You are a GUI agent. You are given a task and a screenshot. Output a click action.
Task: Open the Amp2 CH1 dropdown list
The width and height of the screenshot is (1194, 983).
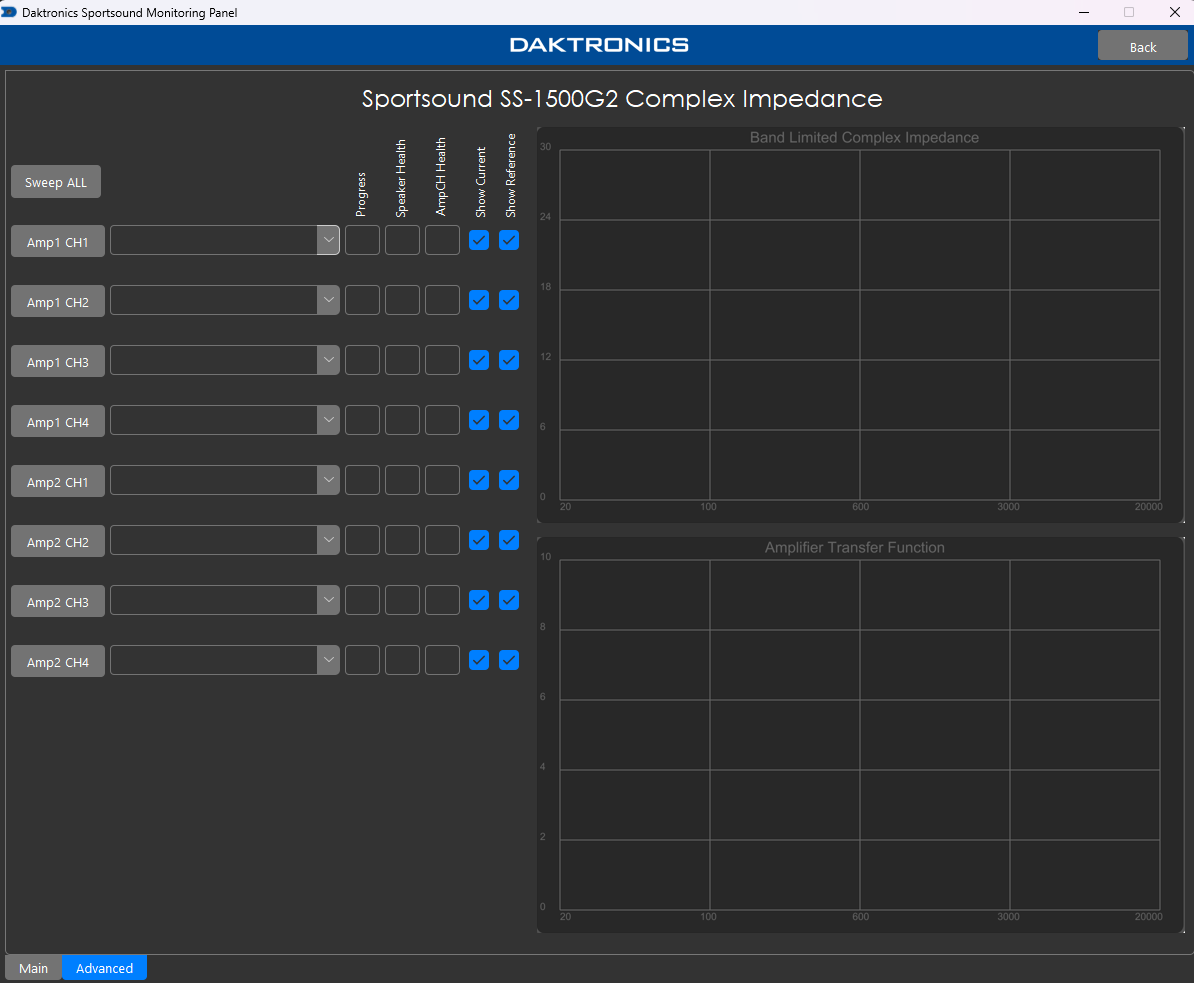coord(328,480)
